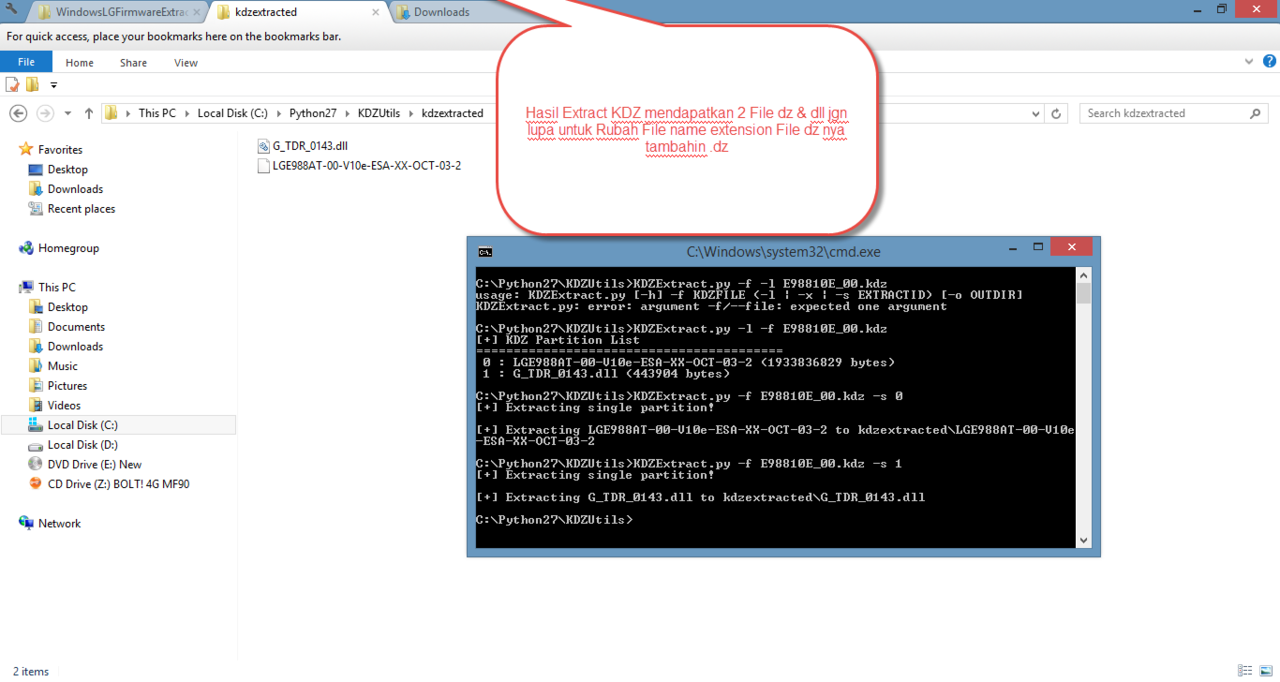Viewport: 1280px width, 682px height.
Task: Open the Home ribbon tab
Action: (x=79, y=62)
